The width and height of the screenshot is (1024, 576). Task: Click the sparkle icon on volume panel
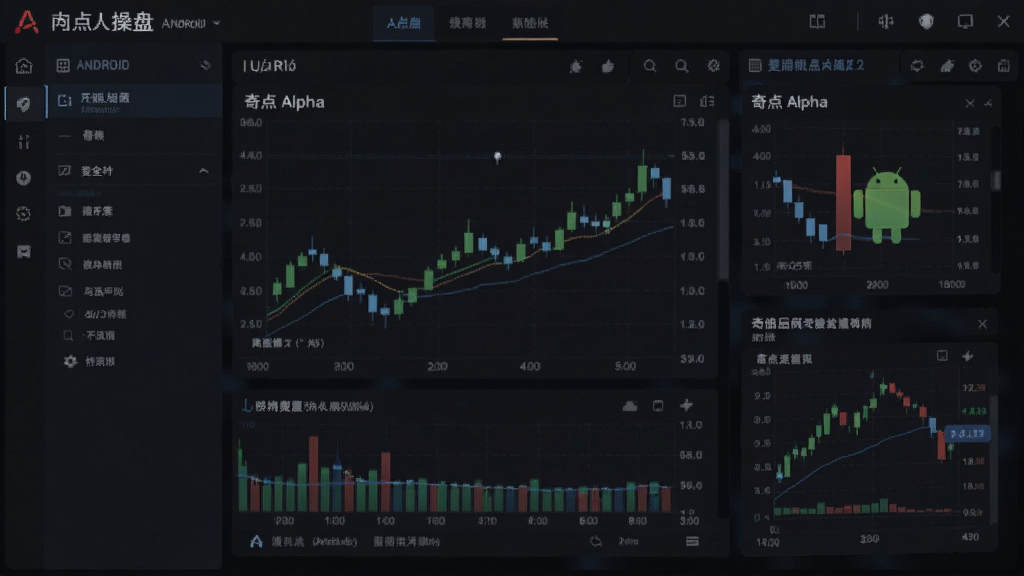coord(686,406)
